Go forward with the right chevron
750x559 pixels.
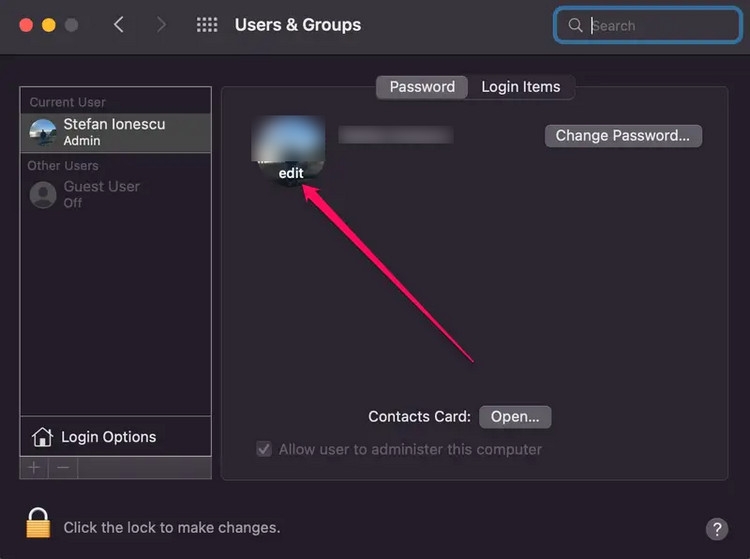161,24
